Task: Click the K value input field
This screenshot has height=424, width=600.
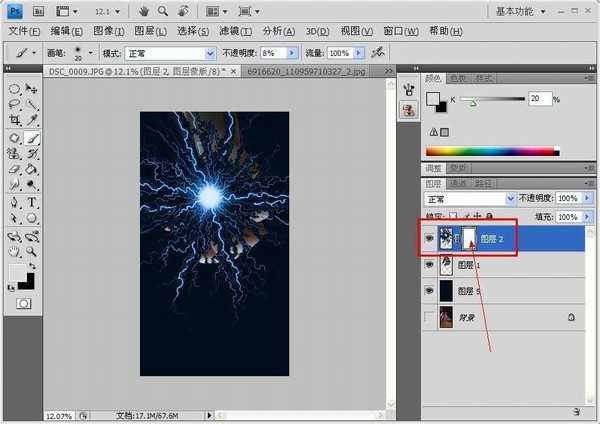Action: tap(539, 99)
